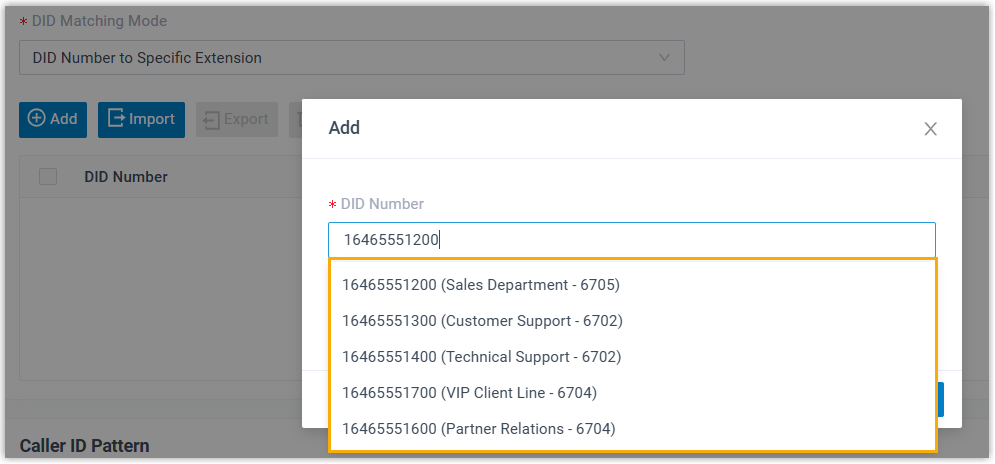The image size is (995, 464).
Task: Click the Add dialog title text
Action: click(344, 128)
